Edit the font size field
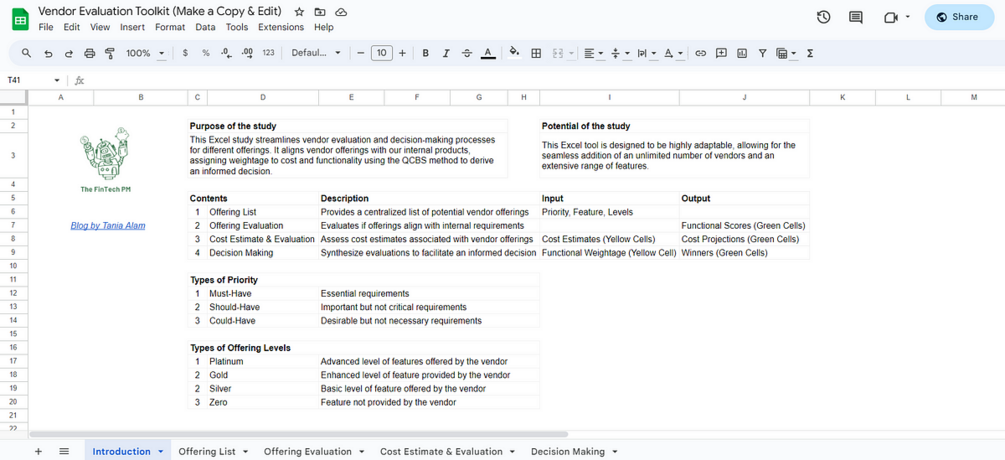 (x=382, y=53)
